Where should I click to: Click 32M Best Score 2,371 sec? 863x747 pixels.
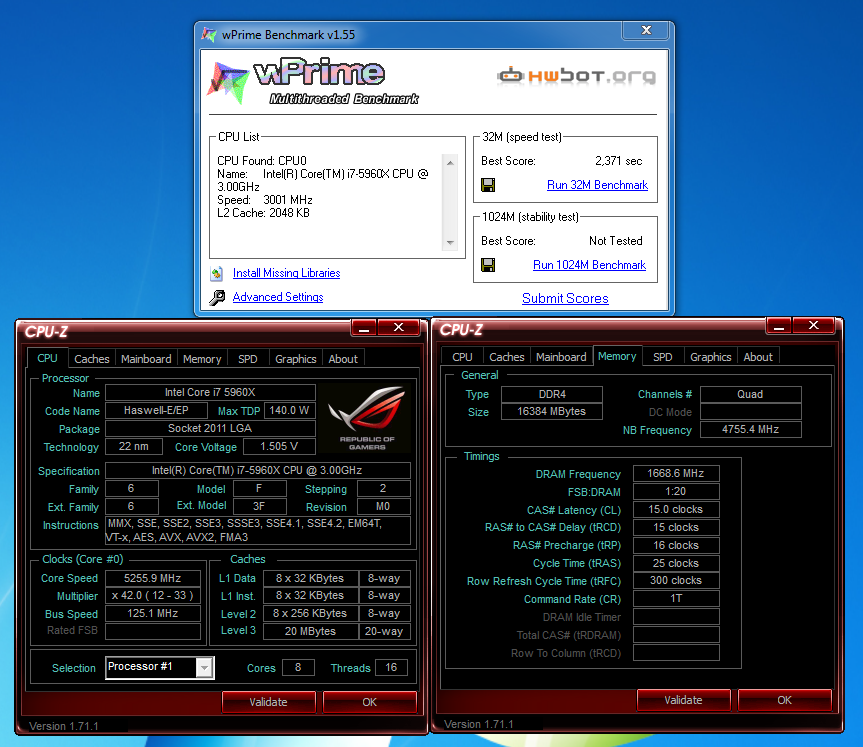(x=619, y=161)
